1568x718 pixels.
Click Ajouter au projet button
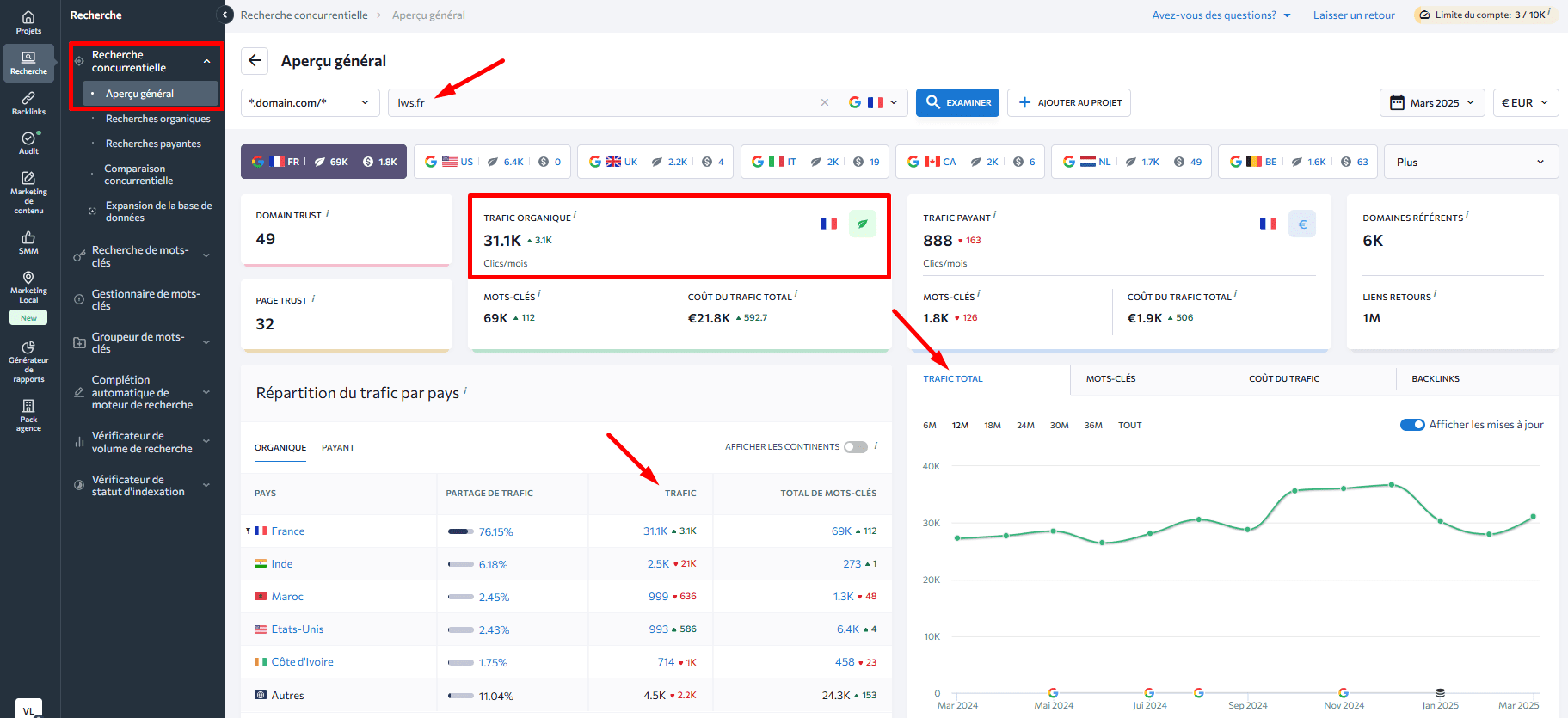pos(1069,102)
